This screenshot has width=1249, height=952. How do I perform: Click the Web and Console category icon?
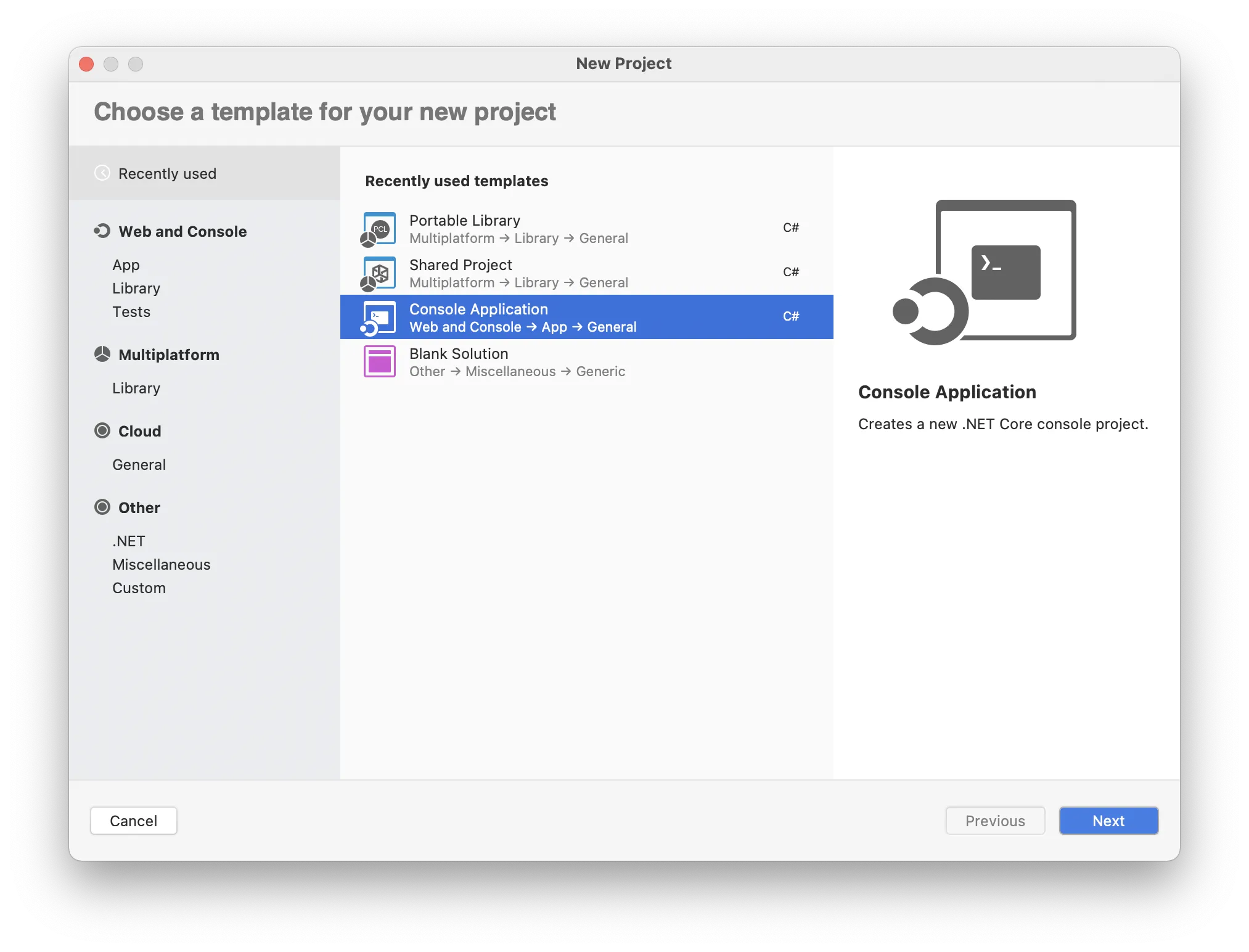tap(102, 231)
